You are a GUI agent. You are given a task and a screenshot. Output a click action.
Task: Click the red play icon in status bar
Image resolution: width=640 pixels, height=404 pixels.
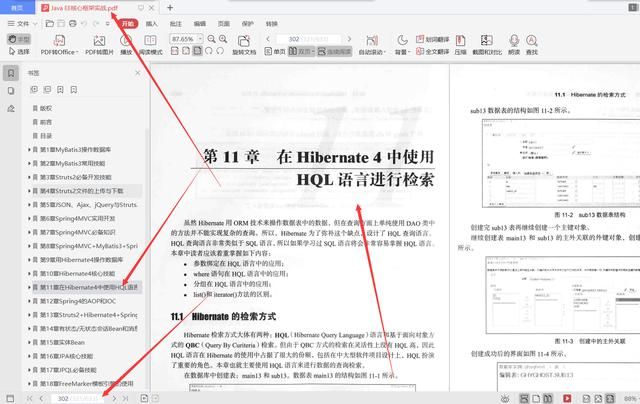tap(567, 398)
